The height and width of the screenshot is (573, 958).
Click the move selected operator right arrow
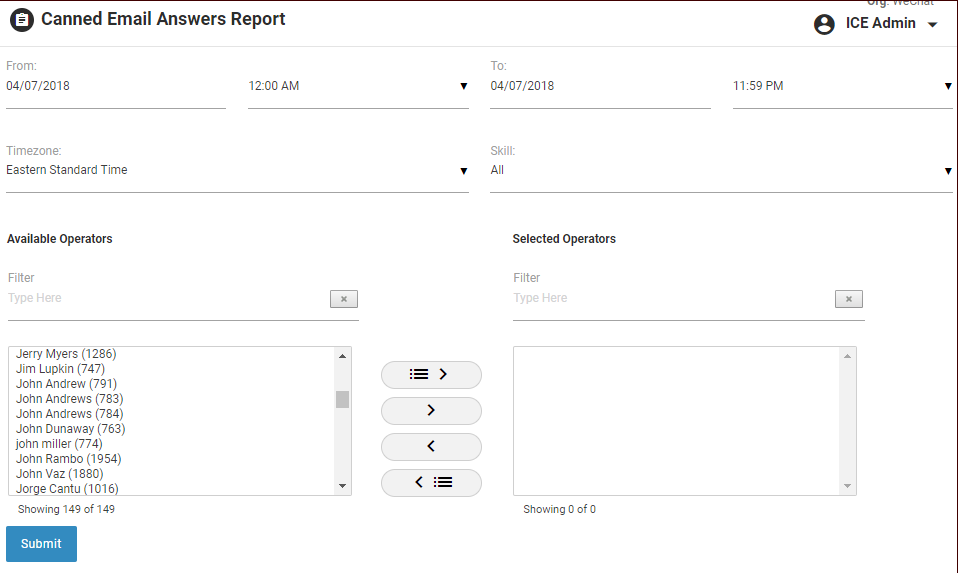coord(431,410)
